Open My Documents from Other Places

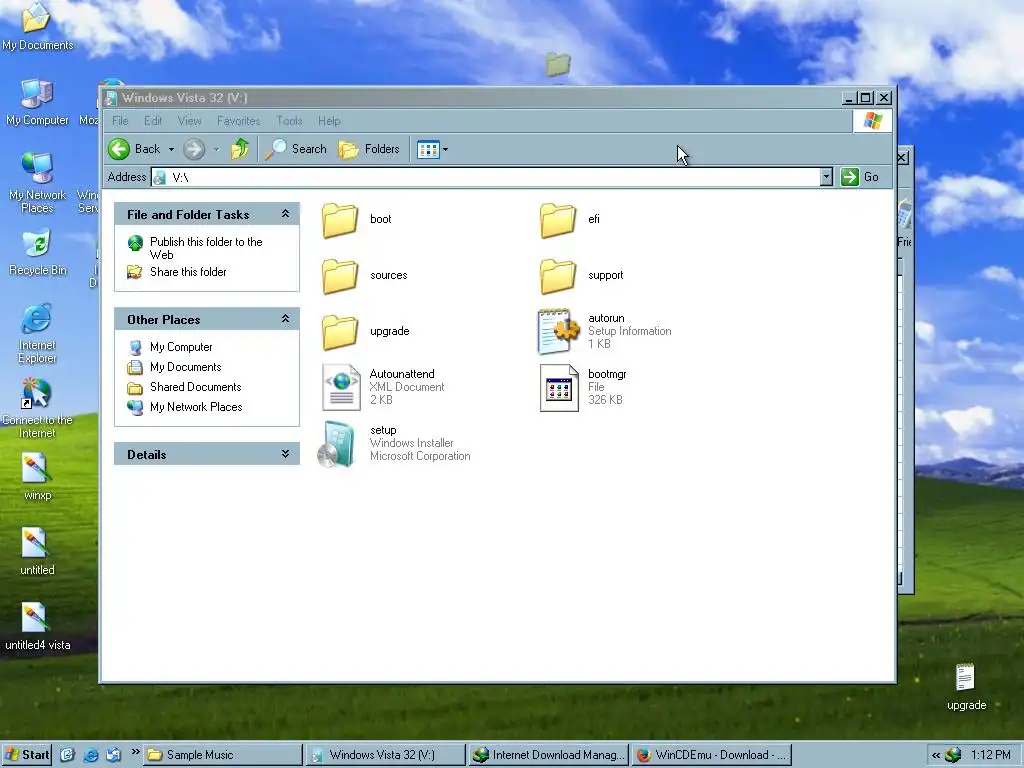[185, 367]
